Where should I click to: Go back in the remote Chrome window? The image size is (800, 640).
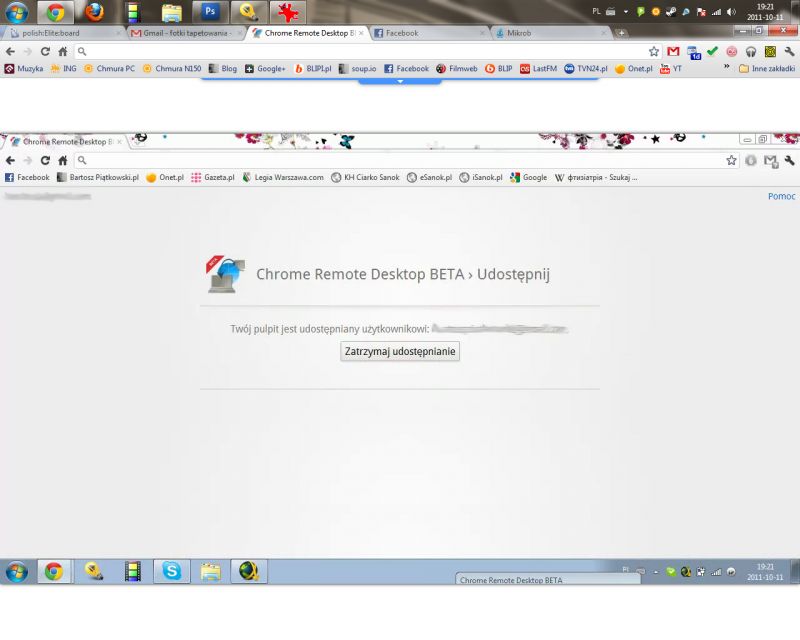[10, 160]
